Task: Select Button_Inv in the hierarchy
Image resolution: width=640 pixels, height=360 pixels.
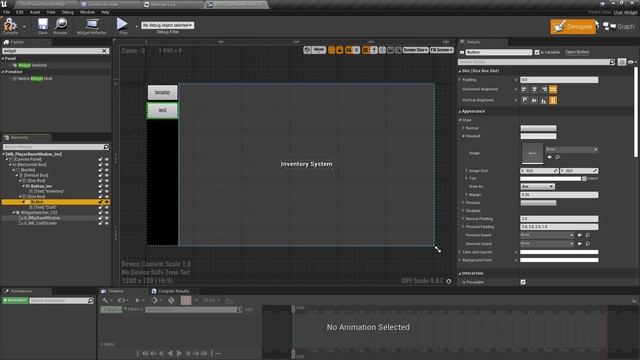Action: tap(41, 186)
